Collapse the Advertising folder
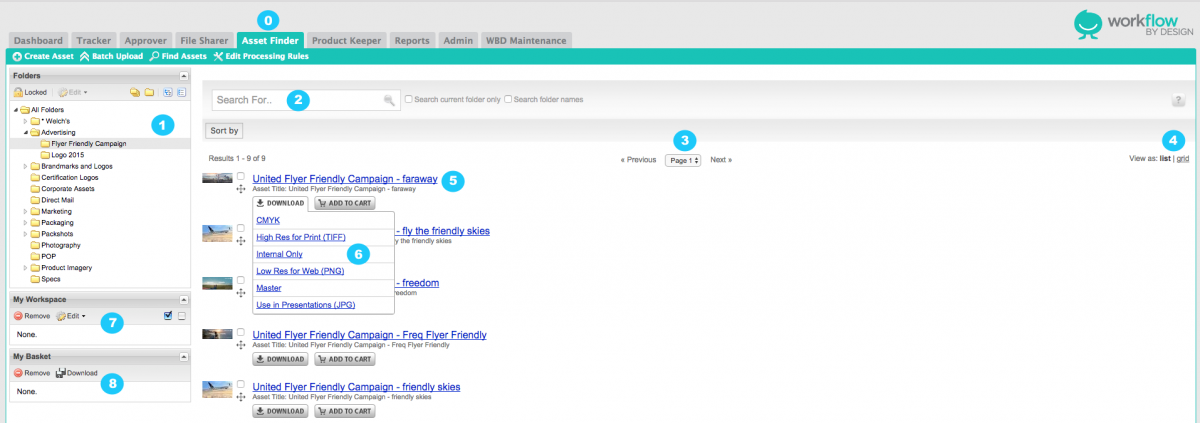 [27, 132]
